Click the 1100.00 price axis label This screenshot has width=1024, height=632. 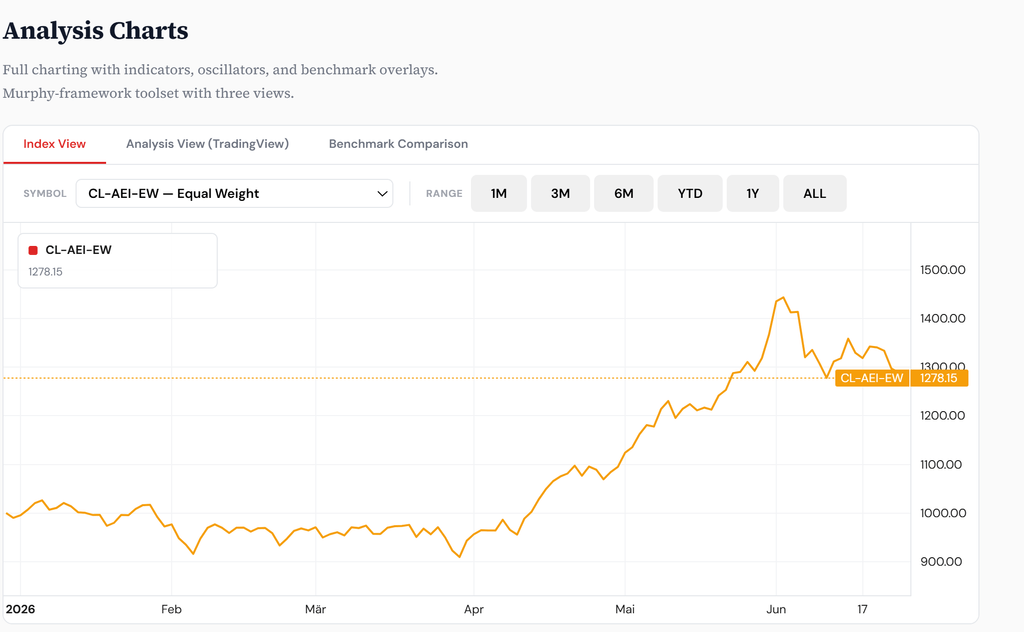940,464
